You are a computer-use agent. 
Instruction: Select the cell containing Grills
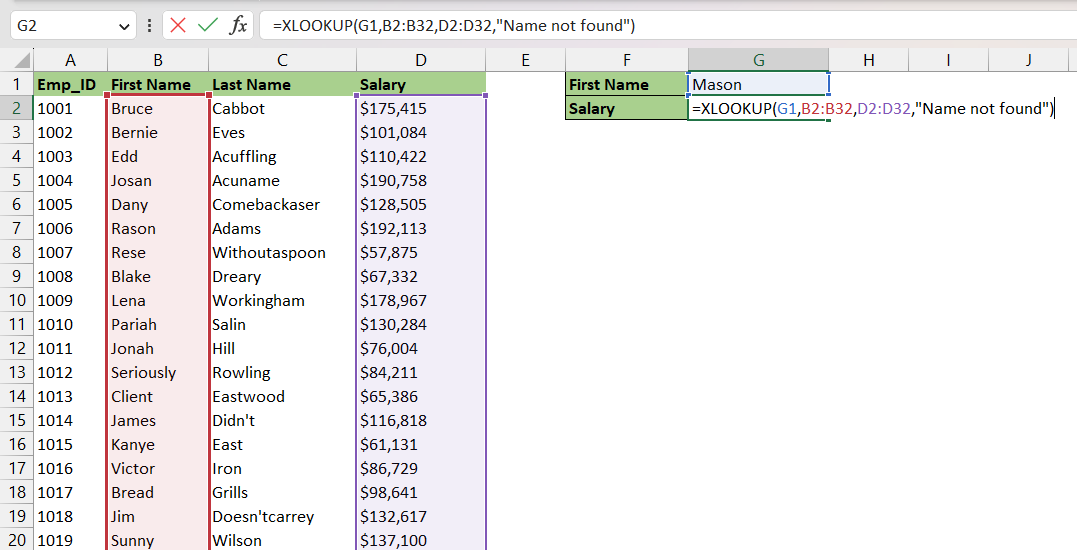(x=282, y=493)
